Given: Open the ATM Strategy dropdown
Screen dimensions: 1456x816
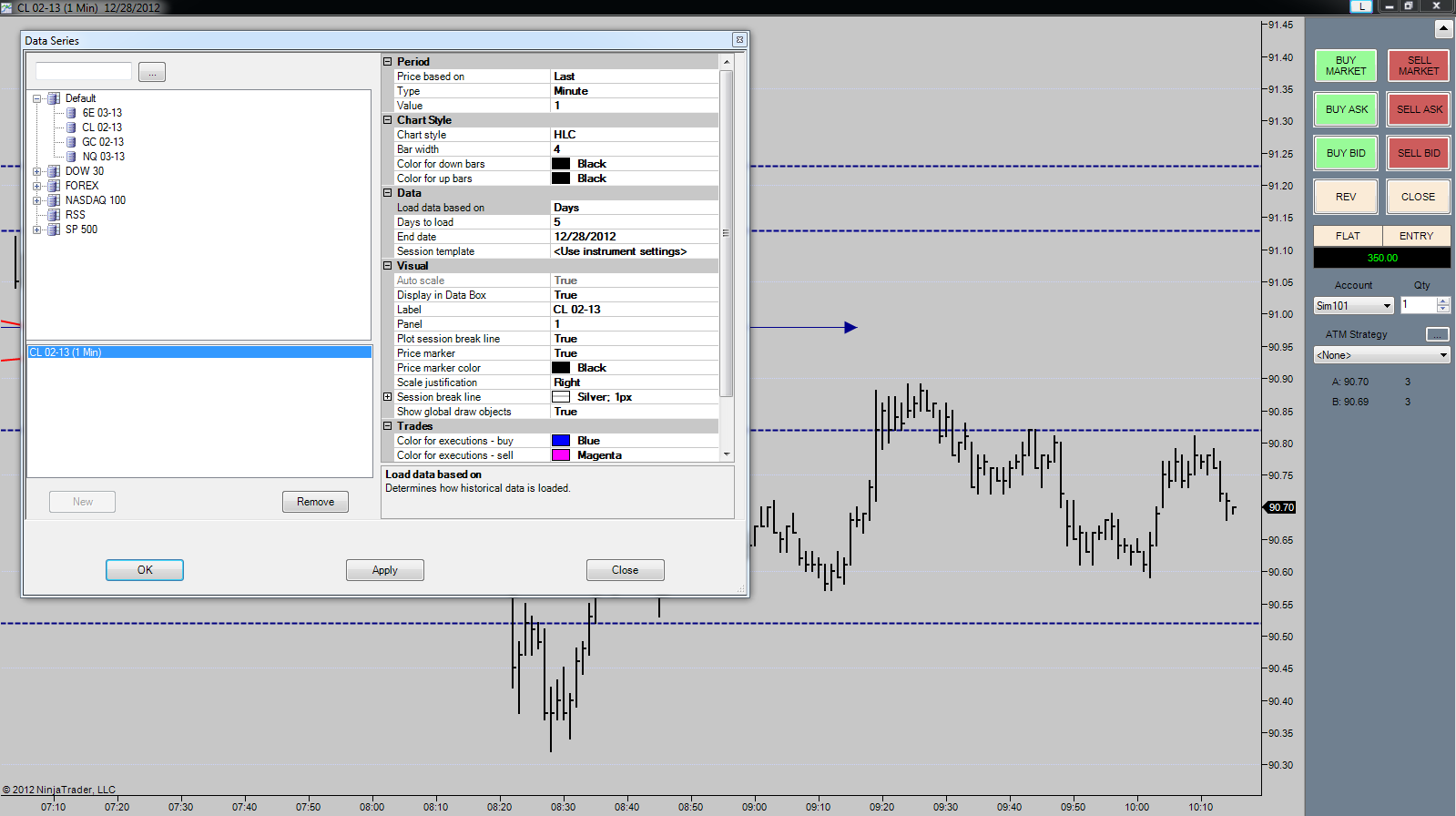Looking at the screenshot, I should tap(1381, 355).
